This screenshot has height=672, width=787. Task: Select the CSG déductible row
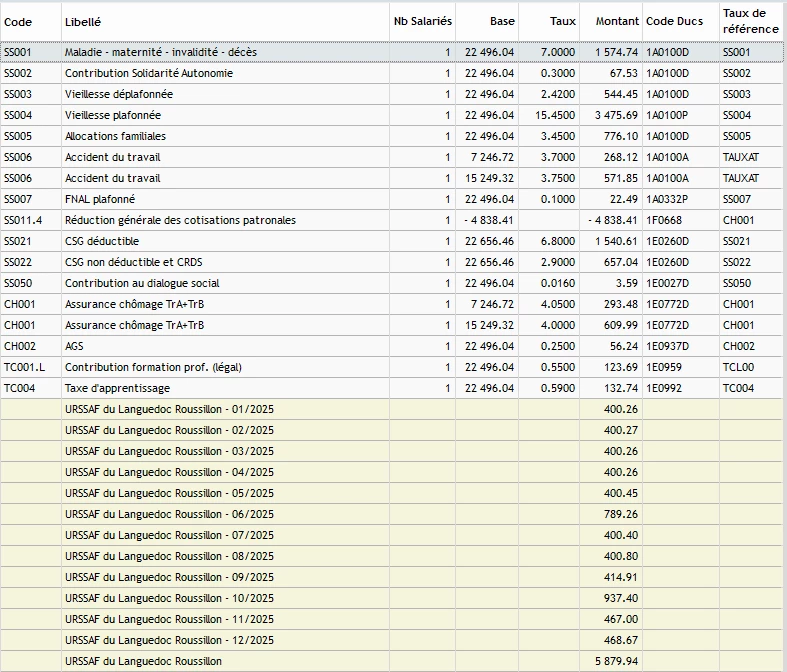pos(391,241)
